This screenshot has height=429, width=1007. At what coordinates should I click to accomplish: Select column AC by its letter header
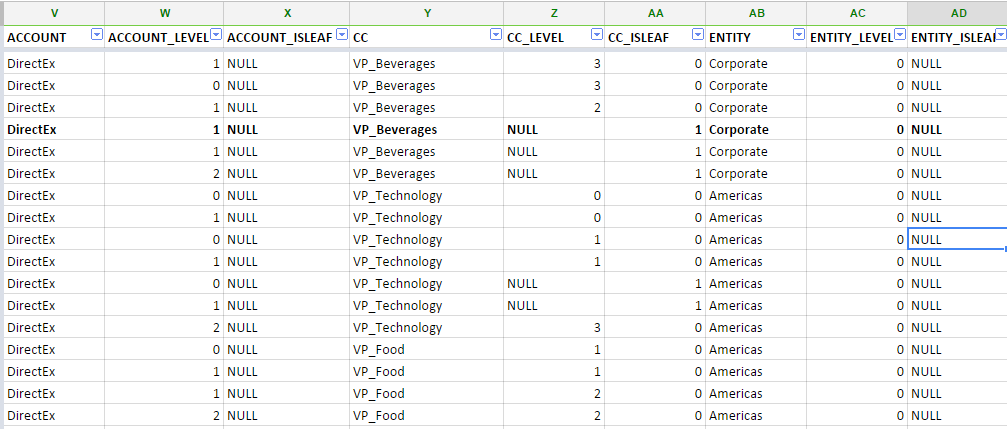[857, 13]
